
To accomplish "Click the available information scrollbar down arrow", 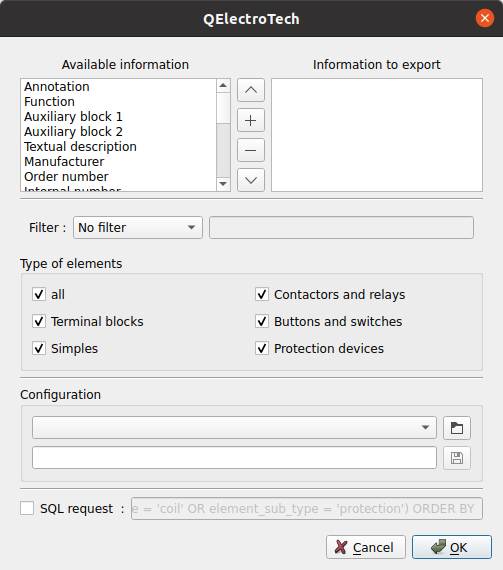I will click(x=223, y=184).
